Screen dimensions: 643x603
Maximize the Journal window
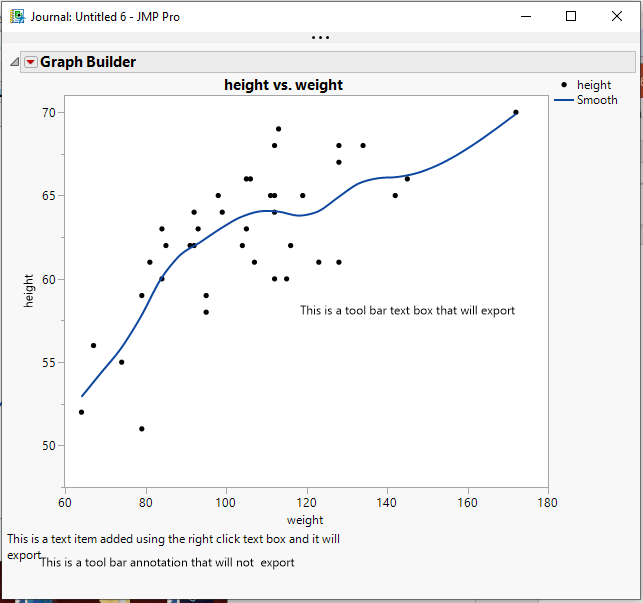pyautogui.click(x=571, y=16)
